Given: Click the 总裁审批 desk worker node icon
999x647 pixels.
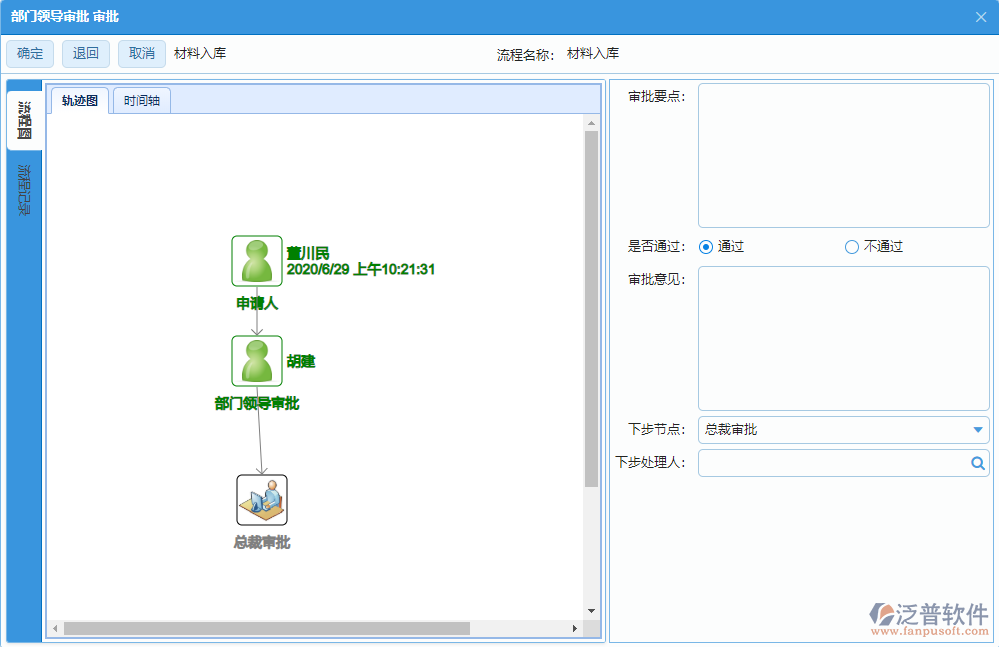Looking at the screenshot, I should 262,500.
